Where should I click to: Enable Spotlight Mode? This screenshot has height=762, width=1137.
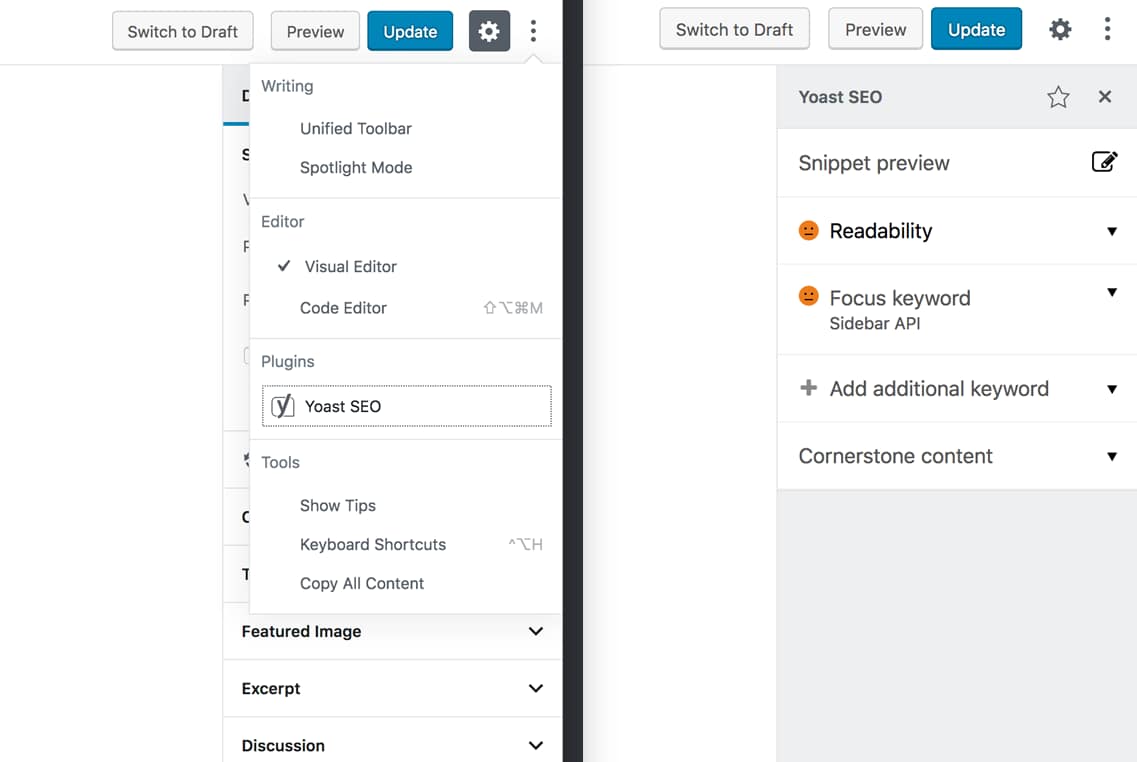(355, 167)
